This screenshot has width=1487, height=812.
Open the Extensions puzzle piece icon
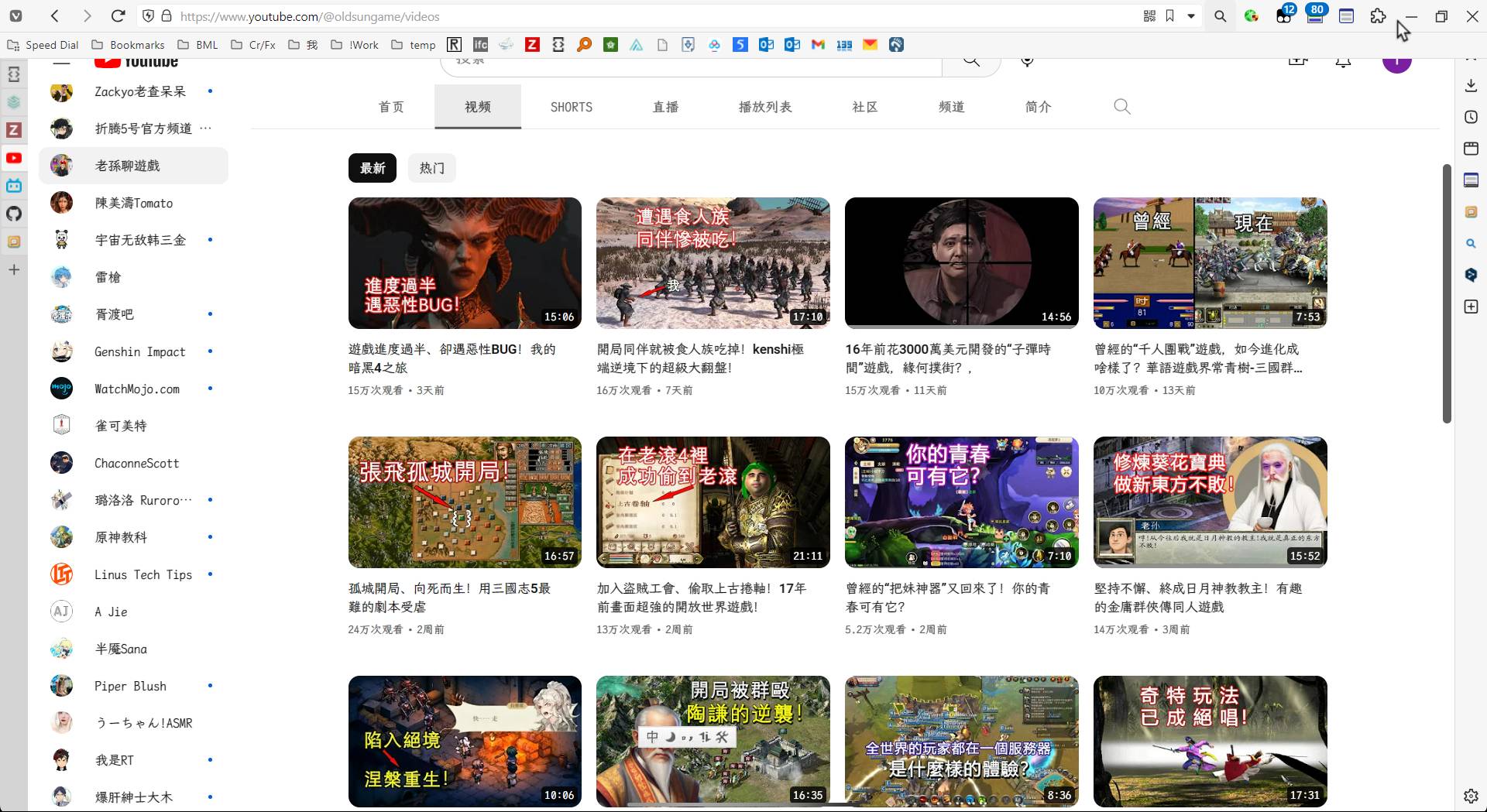[x=1378, y=16]
